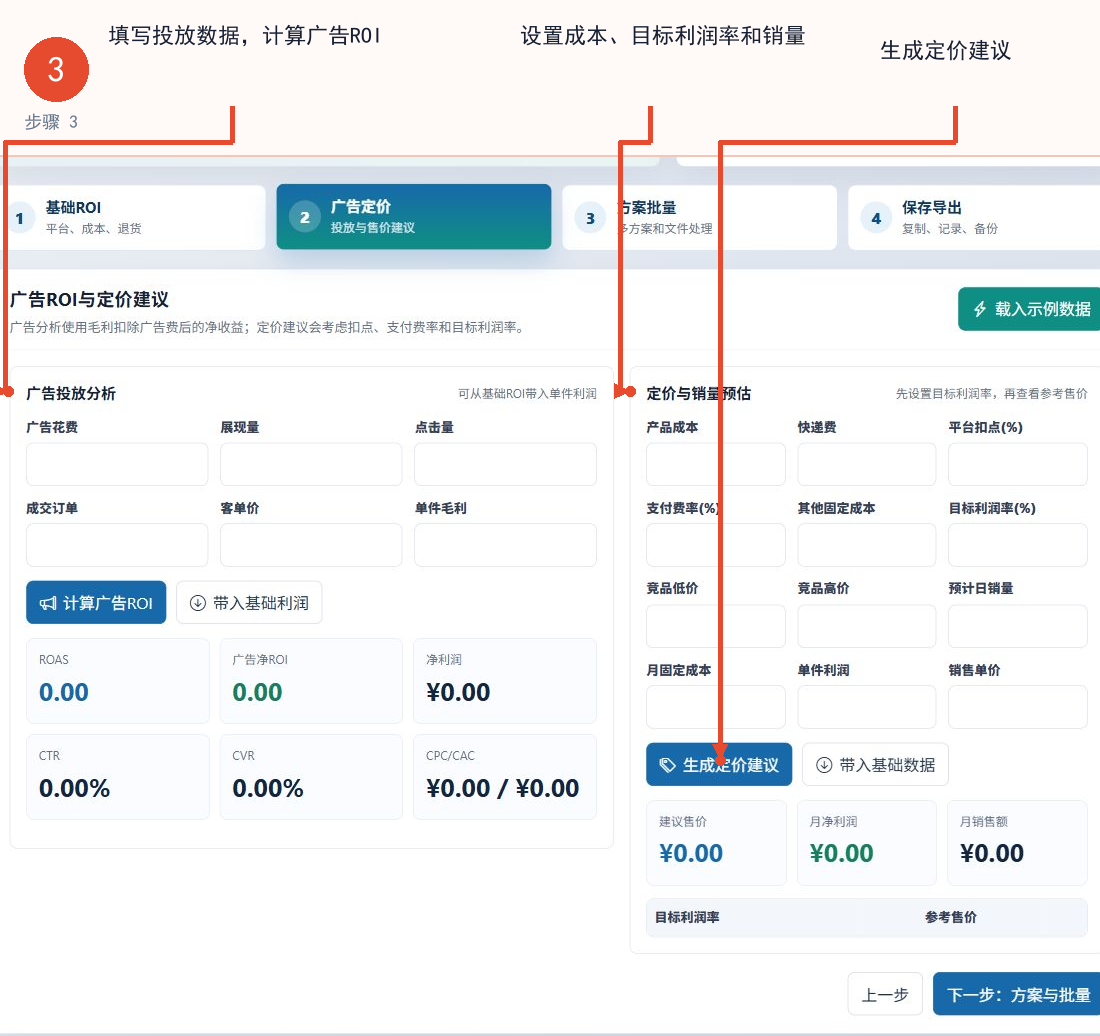This screenshot has height=1036, width=1100.
Task: Click the 净利润 result card
Action: tap(505, 680)
